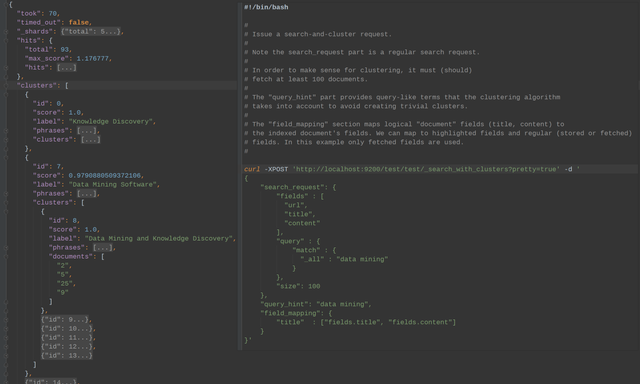Click the "content" entry in the fields list
This screenshot has width=640, height=384.
[x=302, y=223]
